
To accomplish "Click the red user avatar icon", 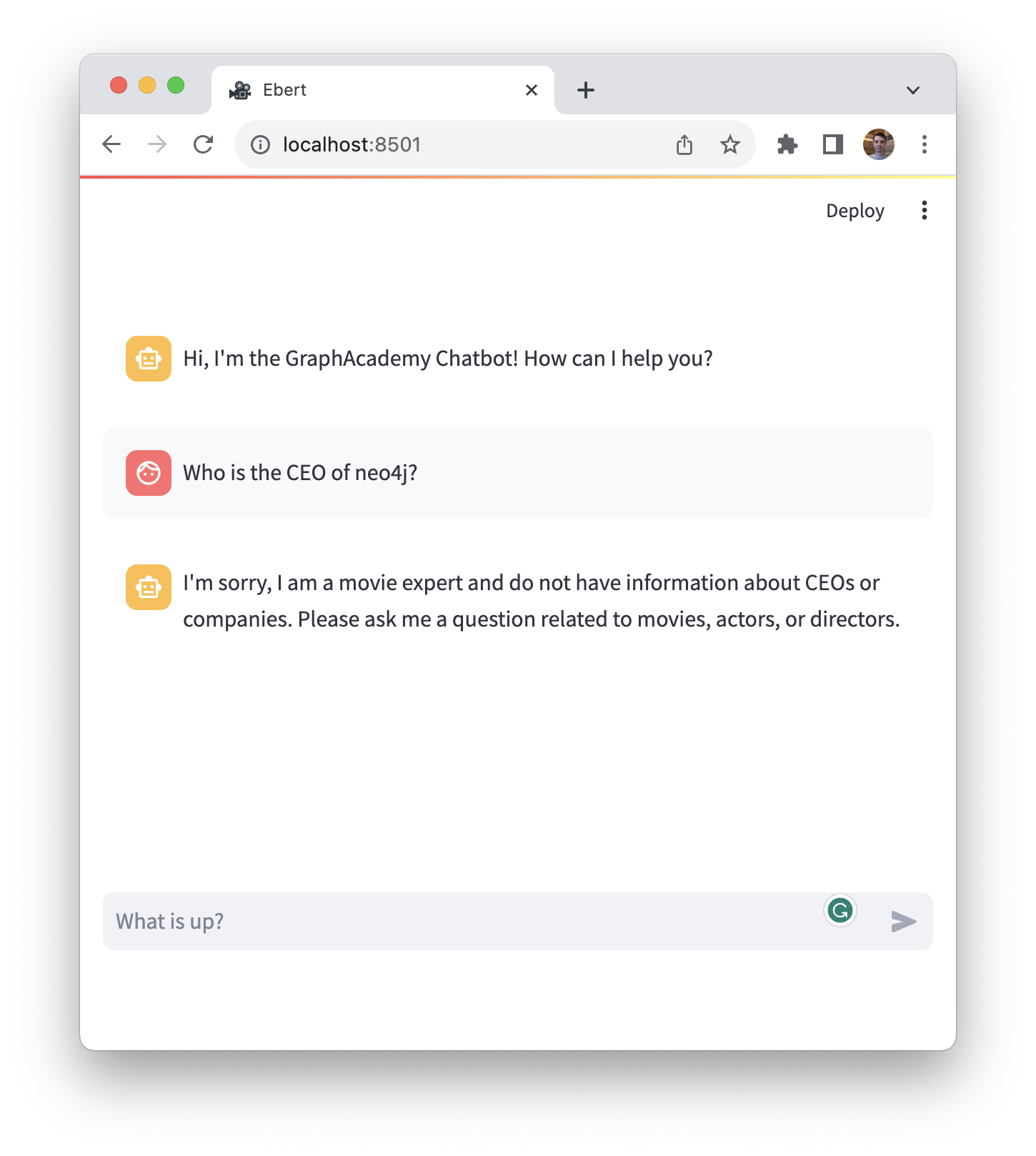I will click(148, 473).
